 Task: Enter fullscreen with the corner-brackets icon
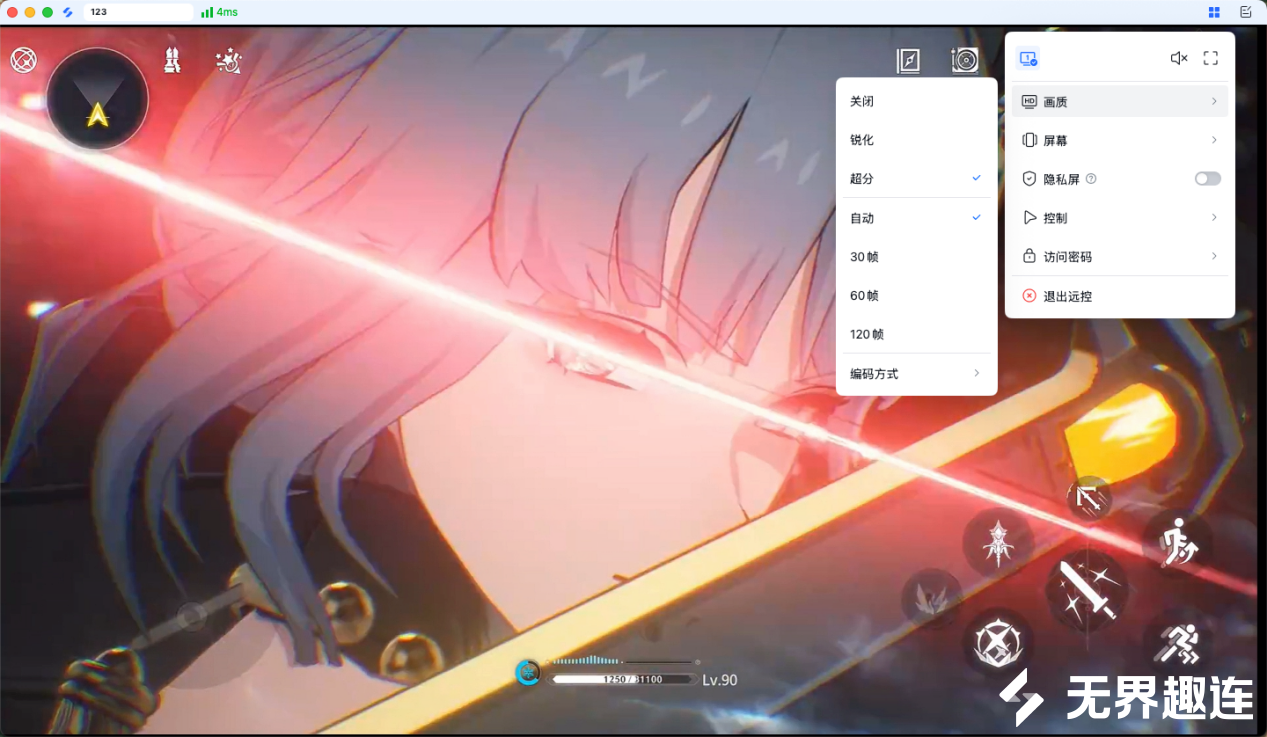(1211, 58)
